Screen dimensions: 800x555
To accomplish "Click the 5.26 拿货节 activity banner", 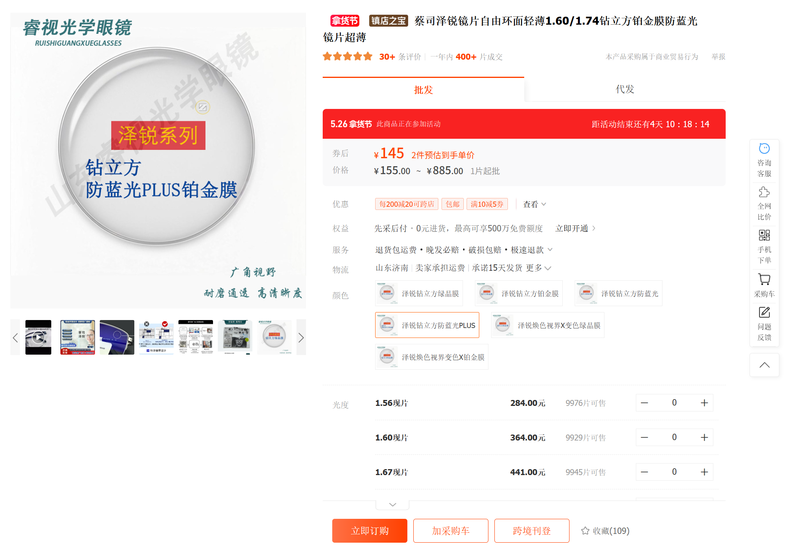I will point(524,124).
